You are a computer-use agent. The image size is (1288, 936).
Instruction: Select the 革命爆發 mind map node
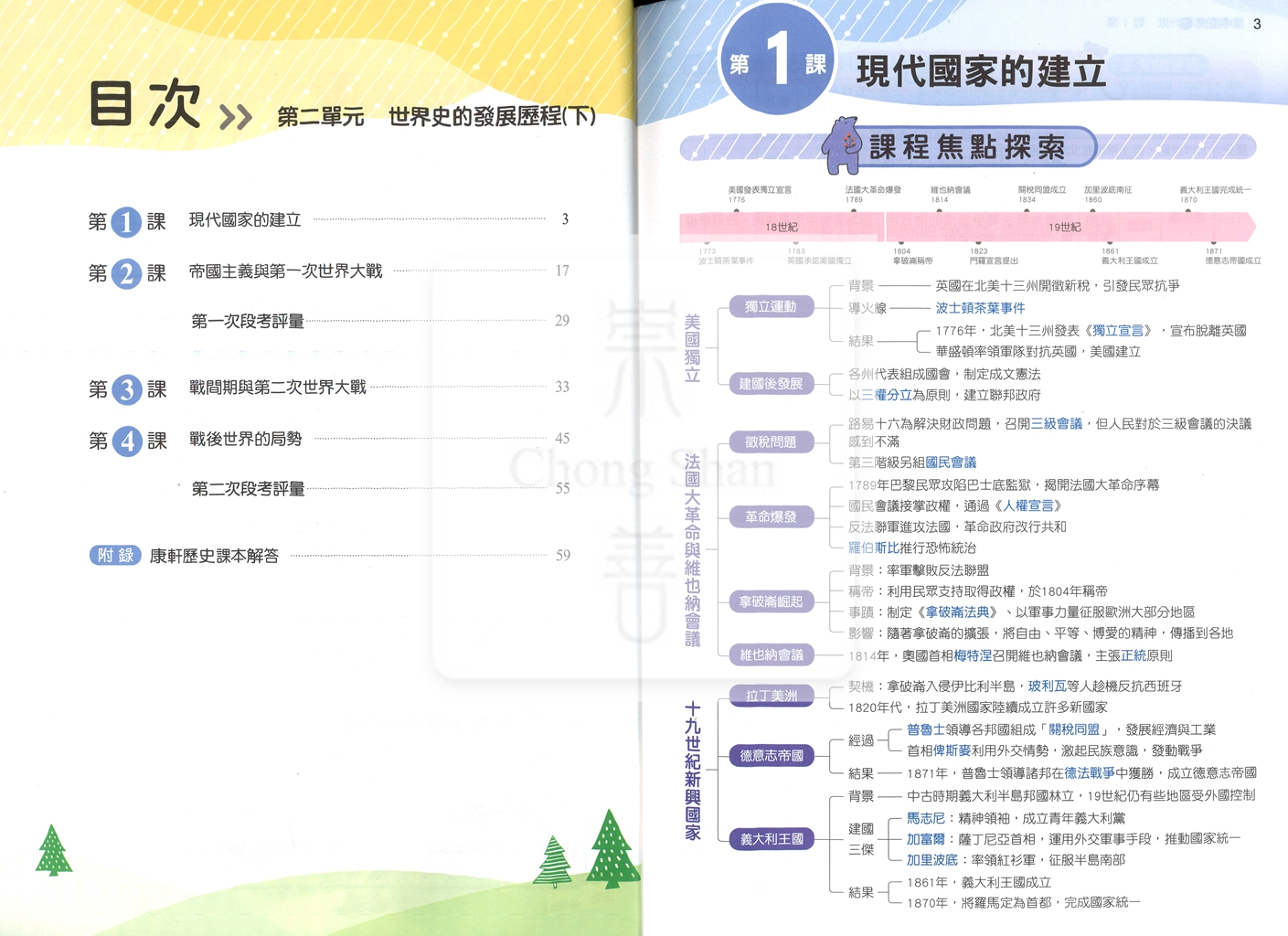(771, 517)
